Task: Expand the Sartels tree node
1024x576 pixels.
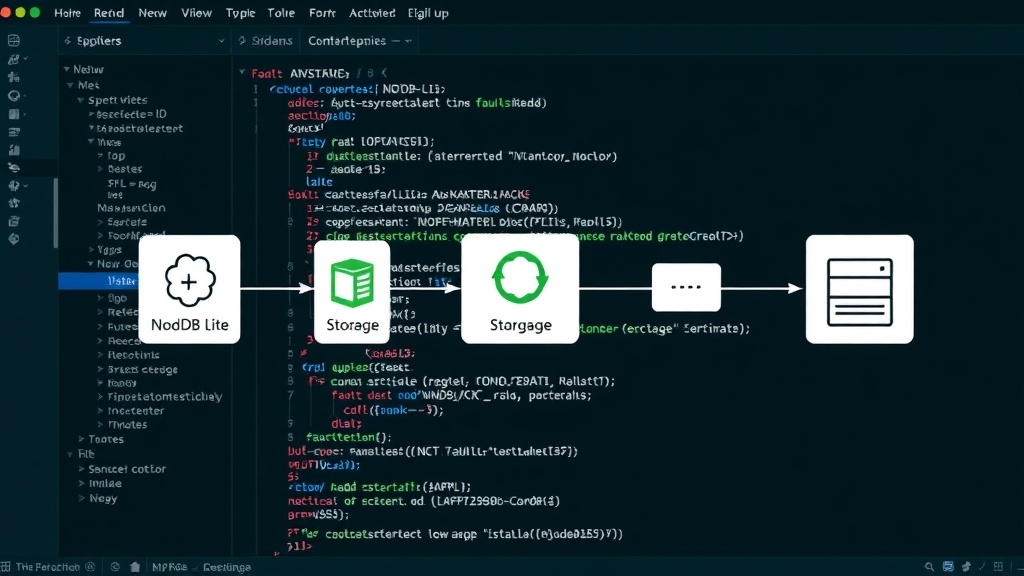Action: click(101, 222)
